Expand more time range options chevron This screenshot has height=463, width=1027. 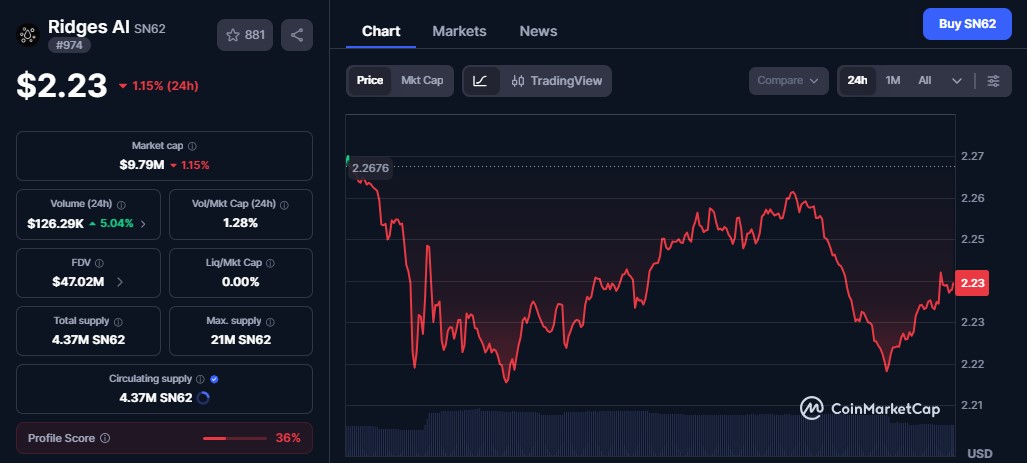point(956,81)
